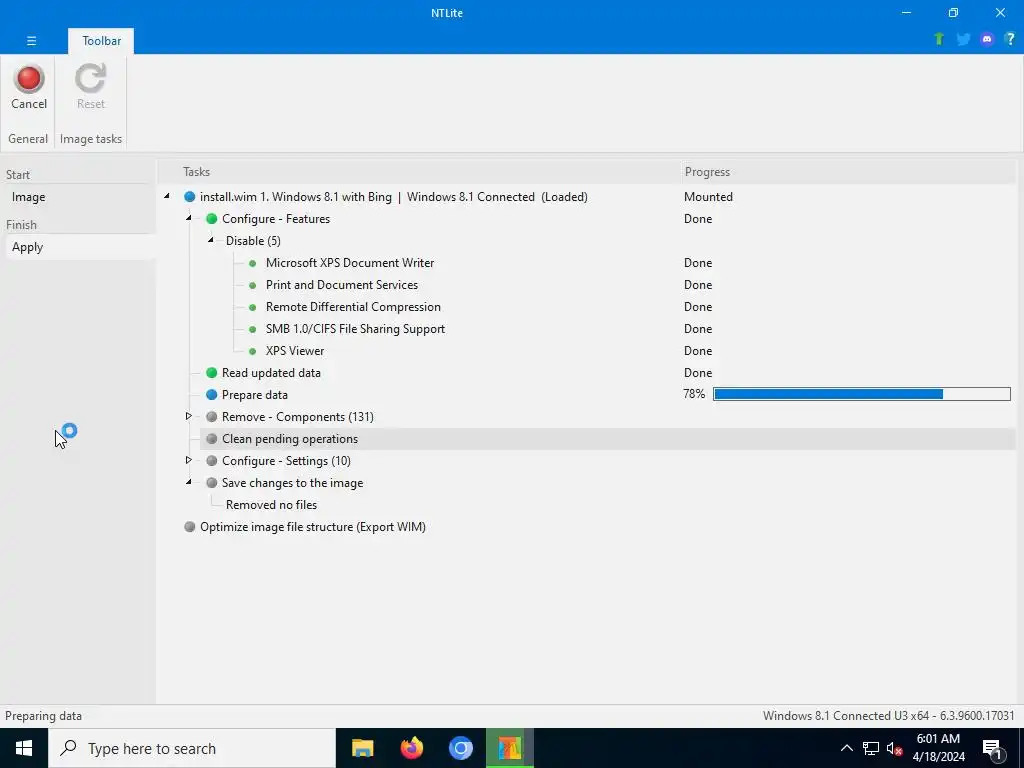This screenshot has width=1024, height=768.
Task: Select Print and Document Services row
Action: 342,285
